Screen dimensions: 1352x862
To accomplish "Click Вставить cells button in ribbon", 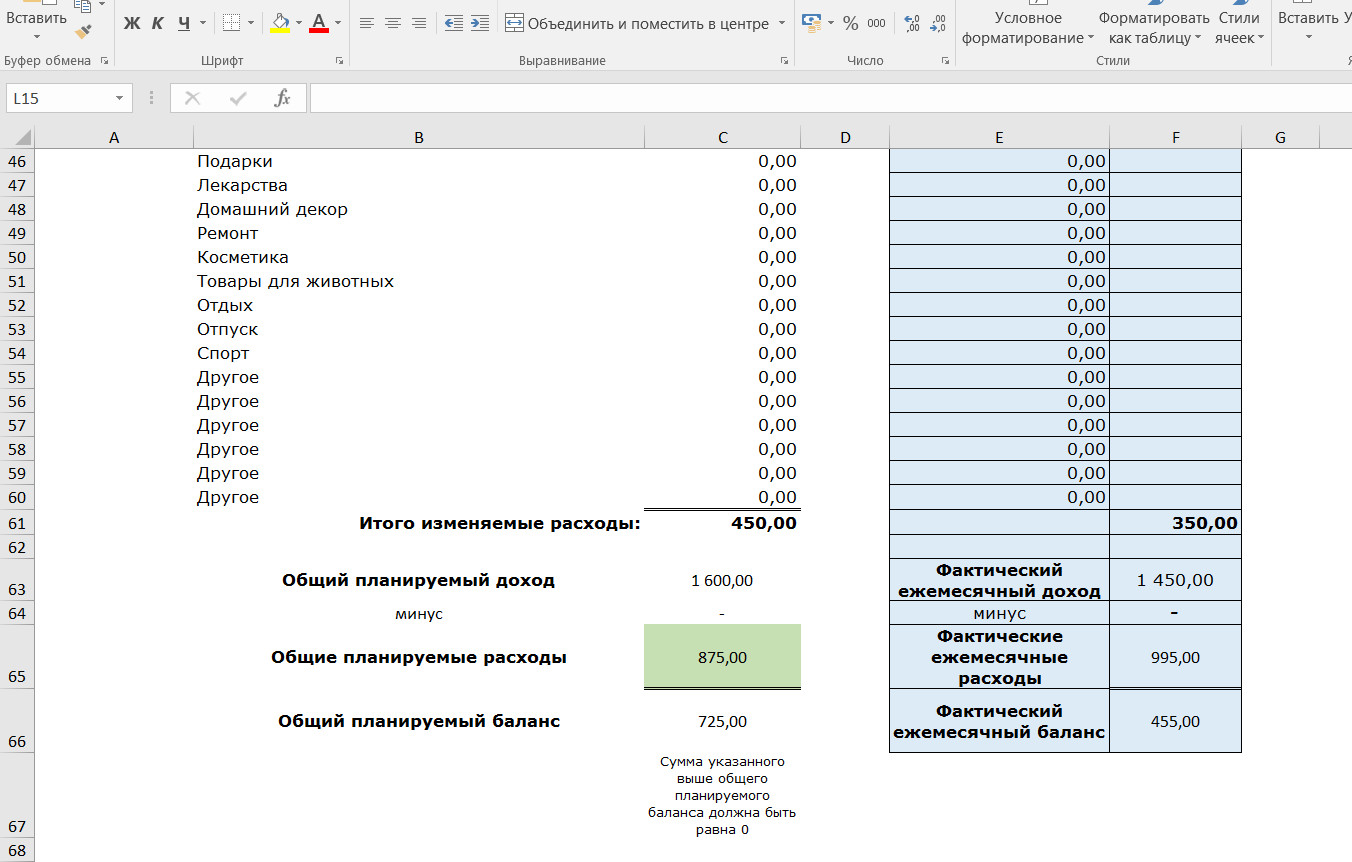I will tap(1308, 18).
